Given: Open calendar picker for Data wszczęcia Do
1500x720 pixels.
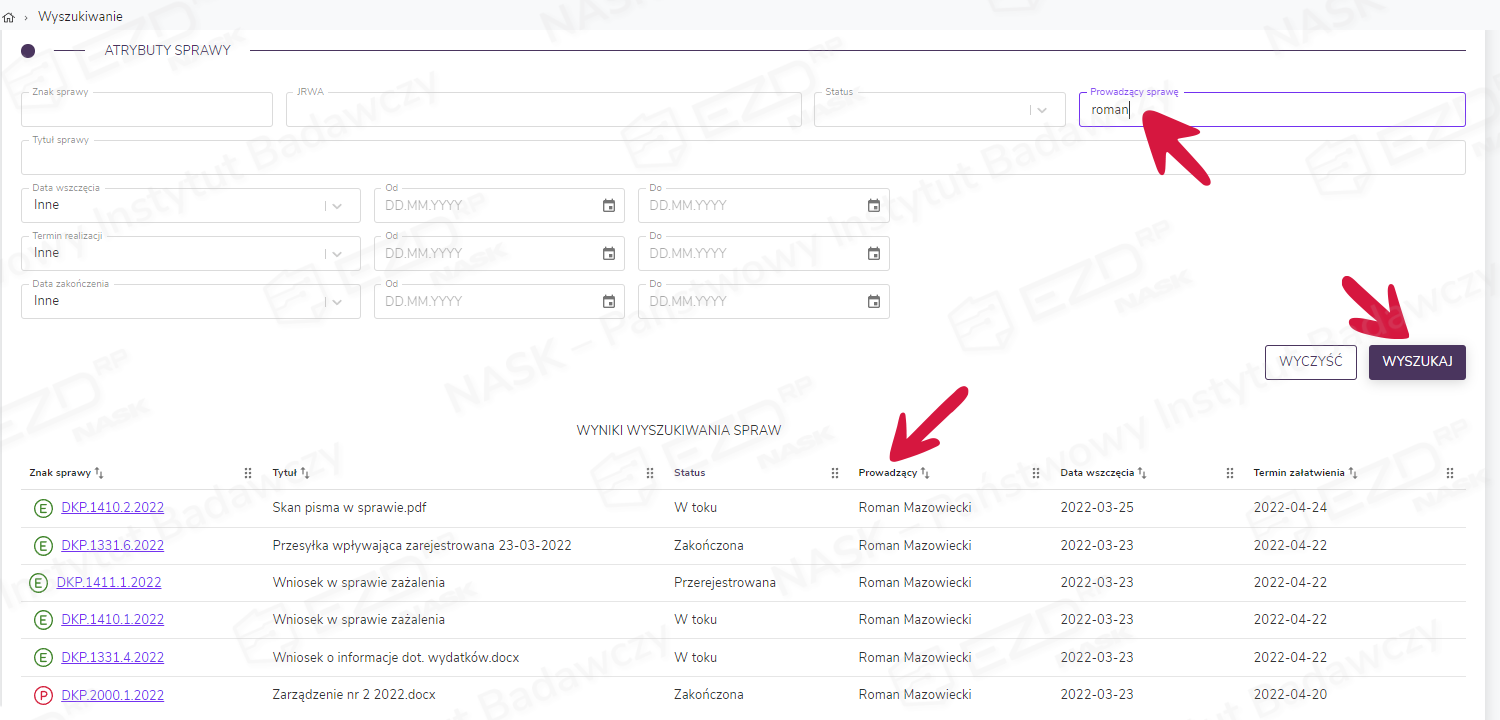Looking at the screenshot, I should (873, 206).
